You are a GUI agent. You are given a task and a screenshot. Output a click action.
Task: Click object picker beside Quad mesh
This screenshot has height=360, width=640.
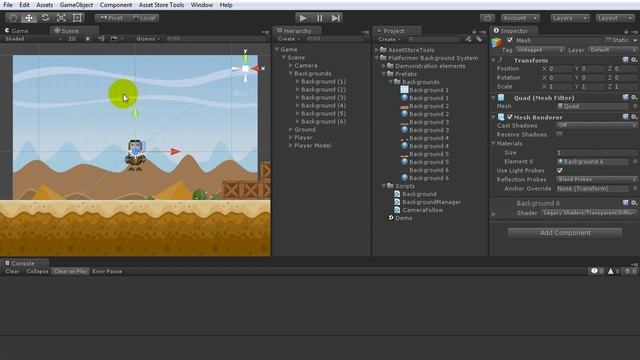coord(635,106)
